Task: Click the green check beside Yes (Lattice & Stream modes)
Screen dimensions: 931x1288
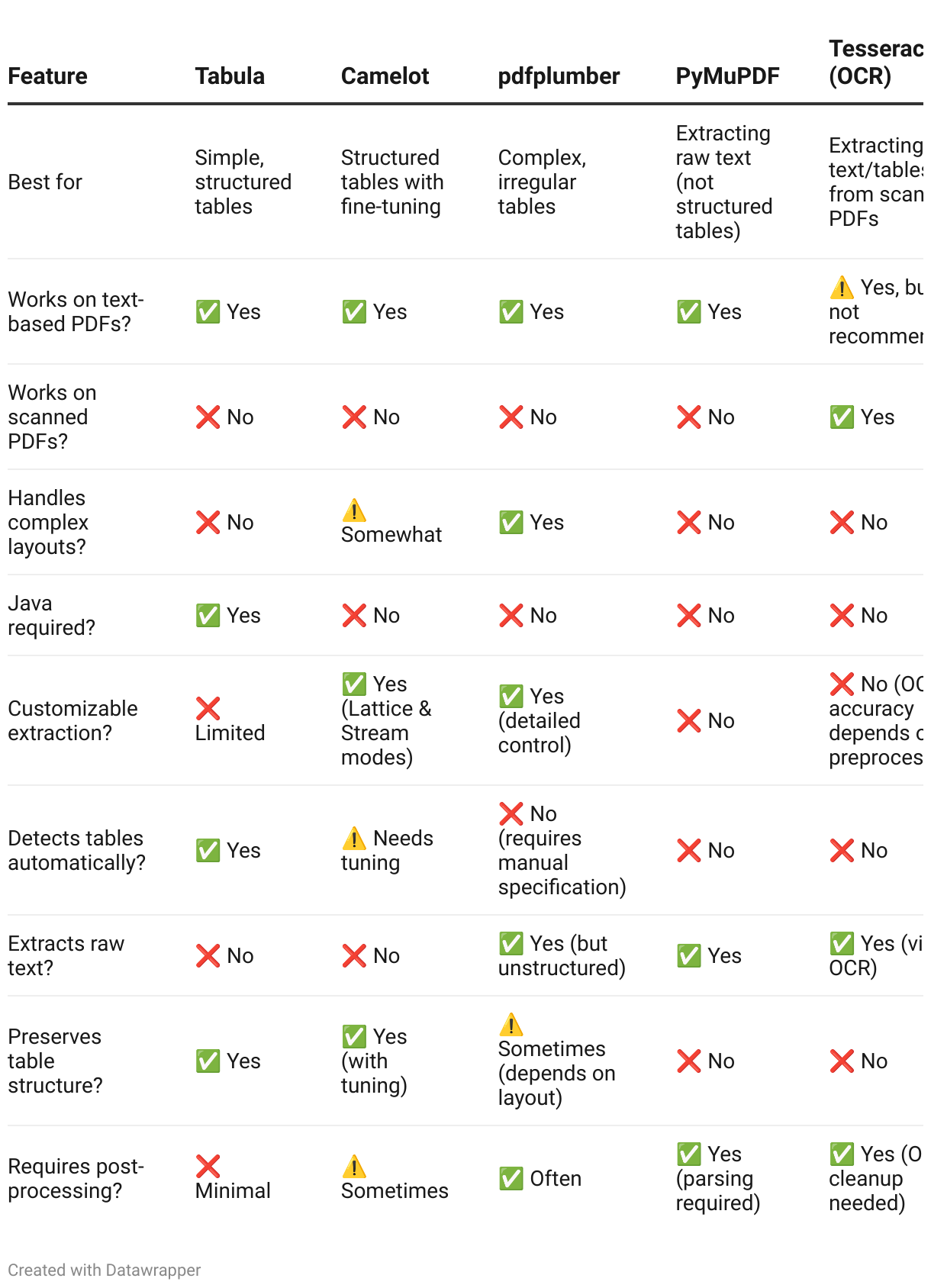Action: (x=354, y=684)
